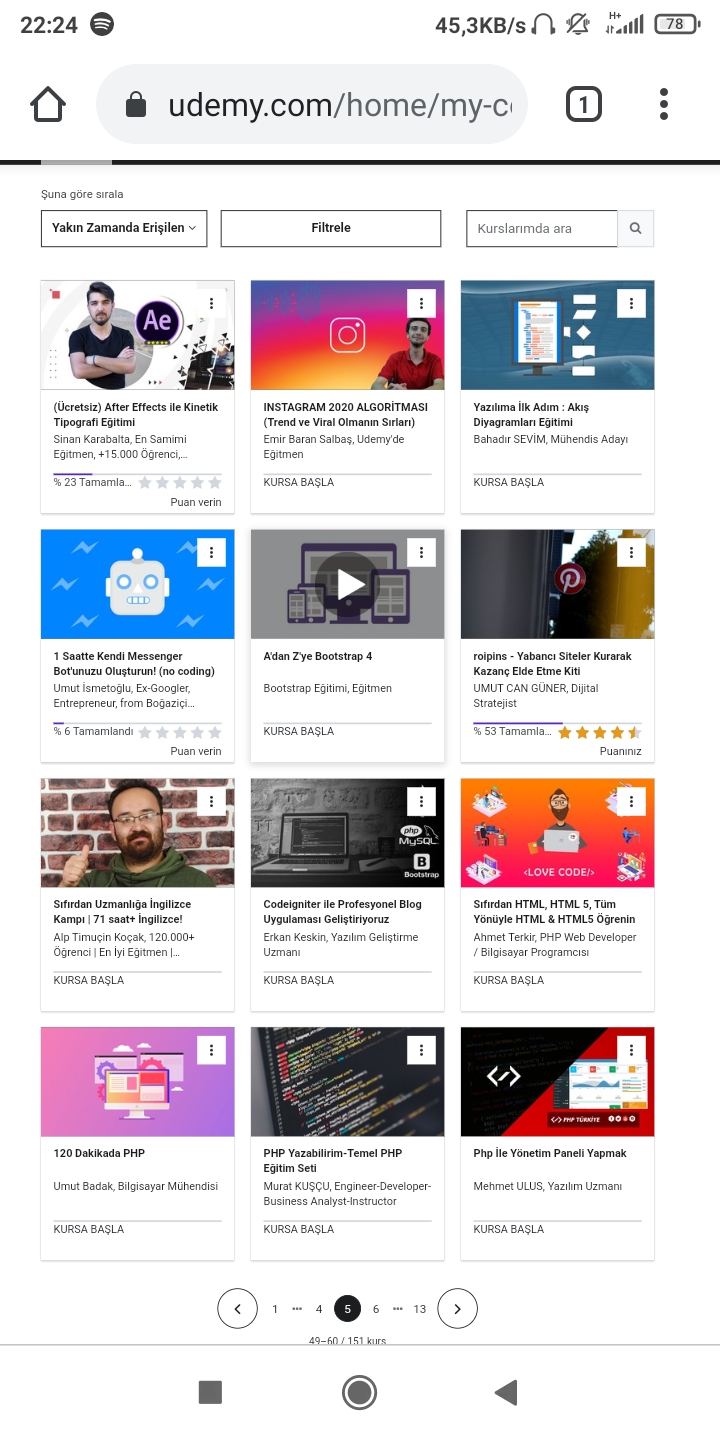Open options menu for Codeigniter Blog course
The height and width of the screenshot is (1440, 720).
(x=421, y=802)
